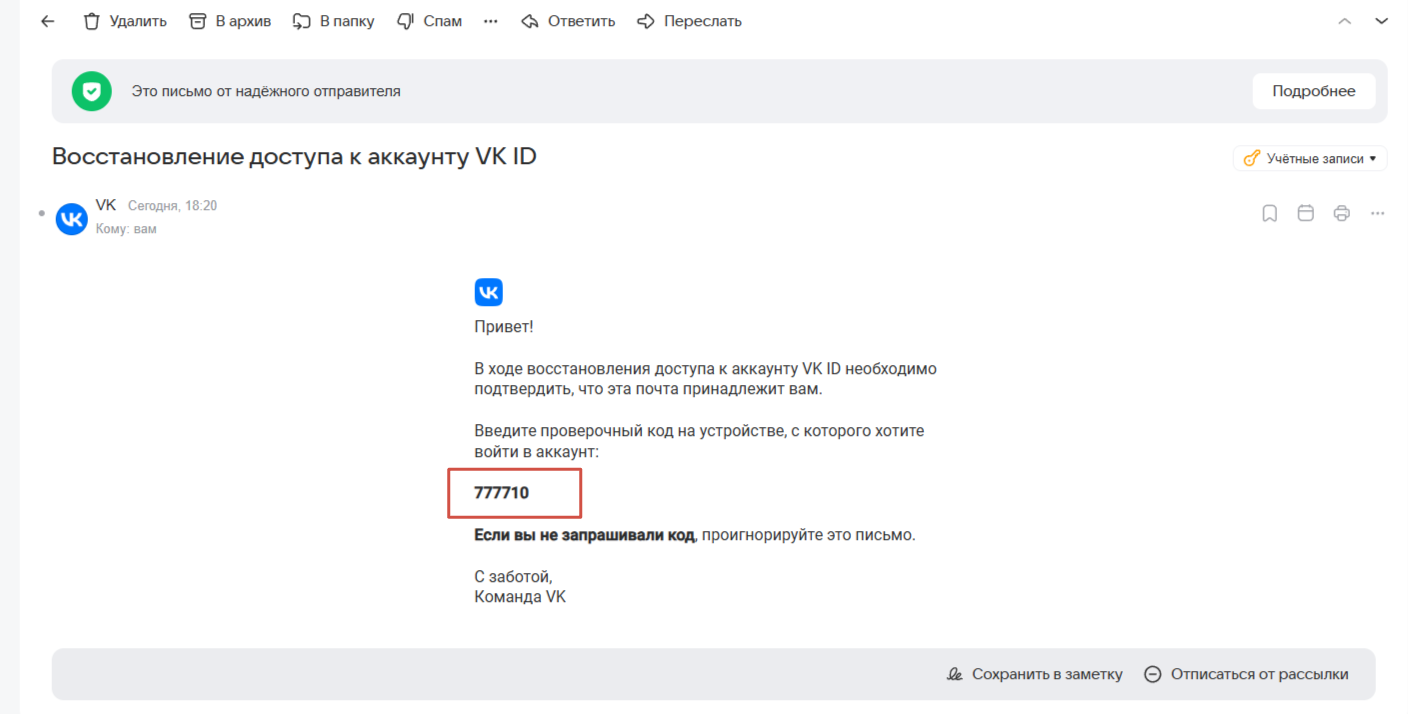
Task: Save email via Сохранить в заметку
Action: [1035, 674]
